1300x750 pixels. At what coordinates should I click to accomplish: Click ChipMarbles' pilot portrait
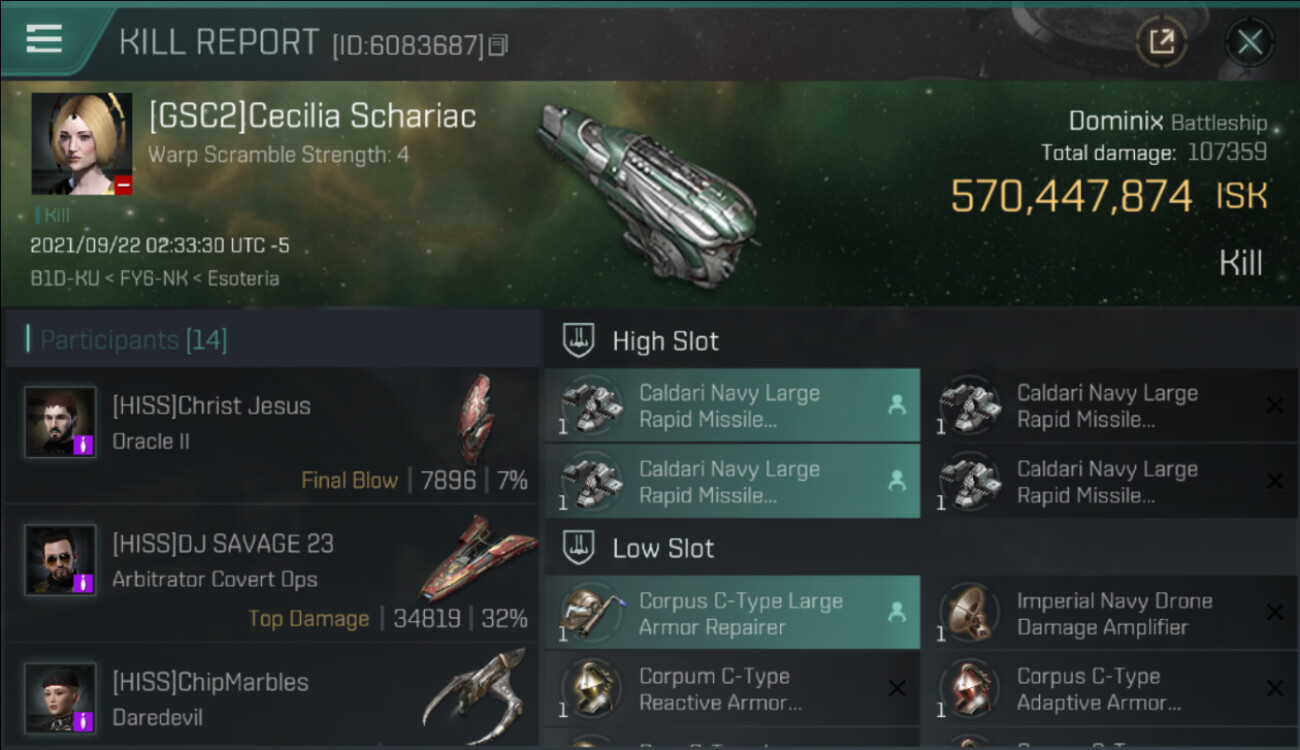(61, 697)
